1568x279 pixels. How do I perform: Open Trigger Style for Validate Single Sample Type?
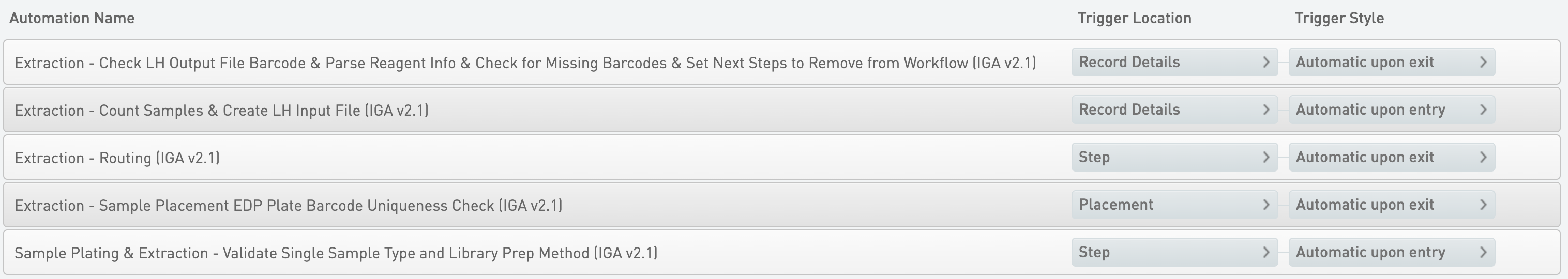(1391, 252)
